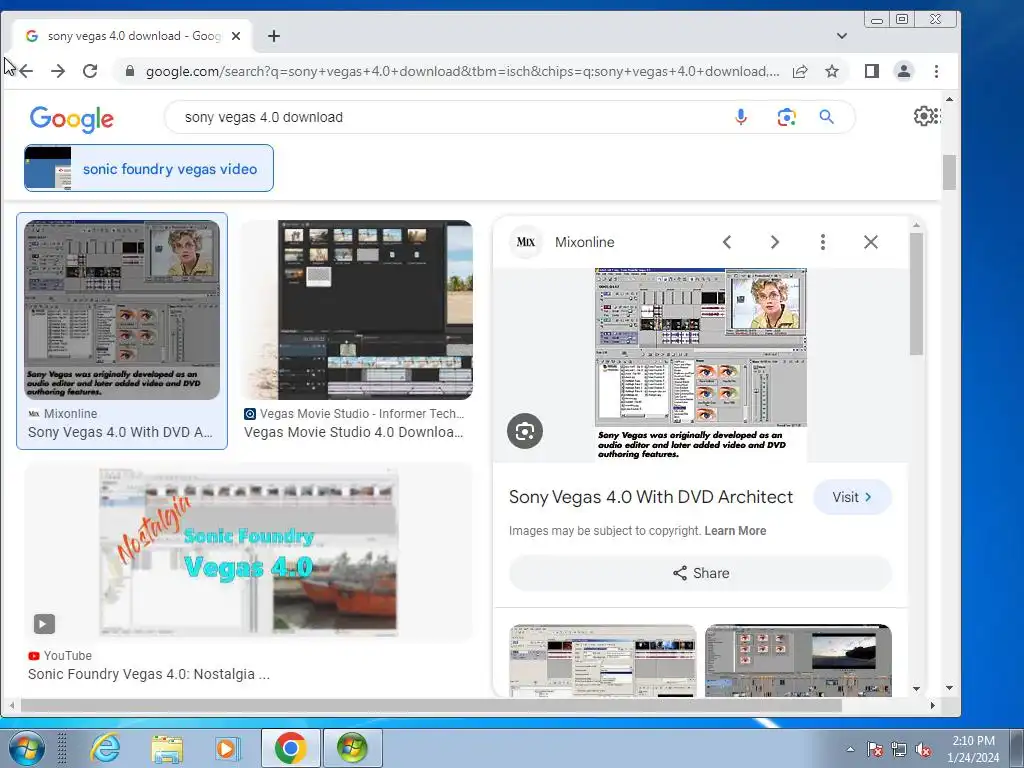Close the sony vegas 4.0 download tab
Screen dimensions: 1024x768
click(236, 36)
